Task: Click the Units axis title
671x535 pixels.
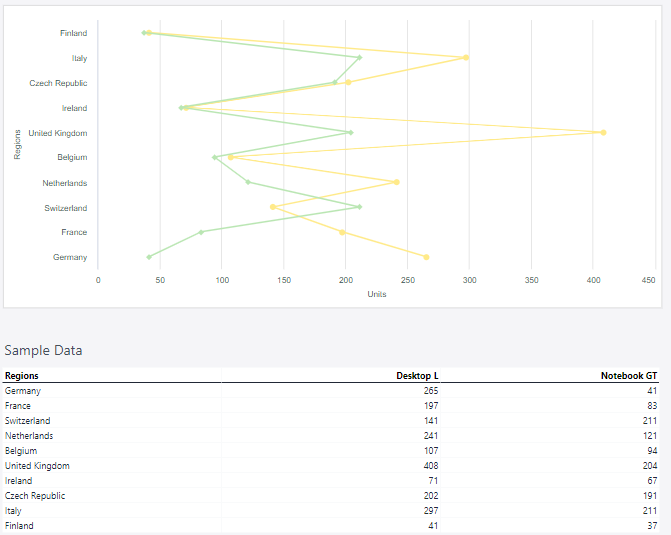Action: click(x=377, y=294)
